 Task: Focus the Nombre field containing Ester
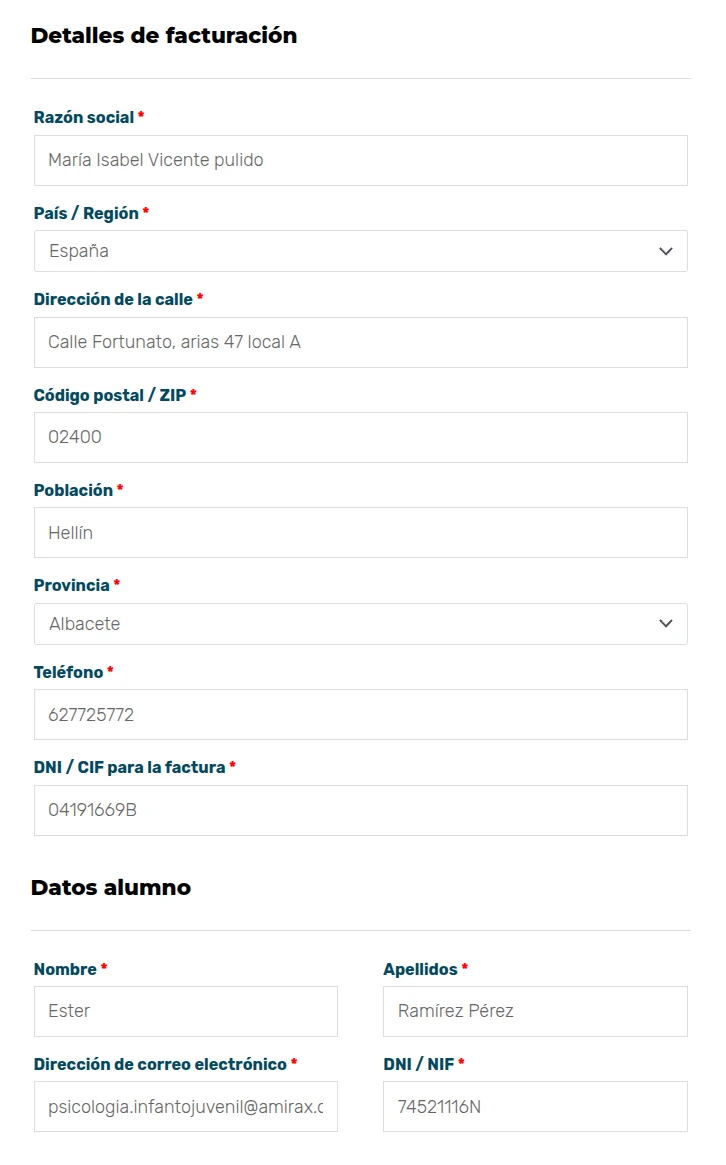[x=186, y=1011]
